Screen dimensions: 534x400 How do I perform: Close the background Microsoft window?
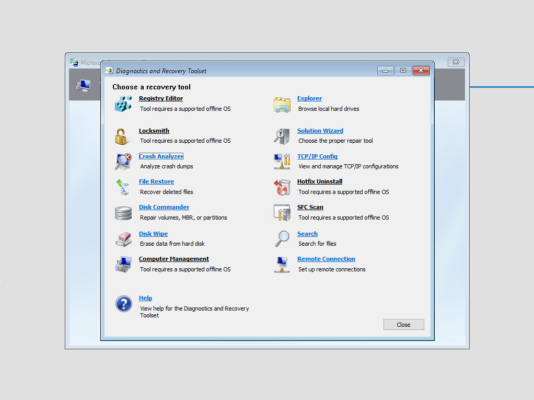[456, 62]
